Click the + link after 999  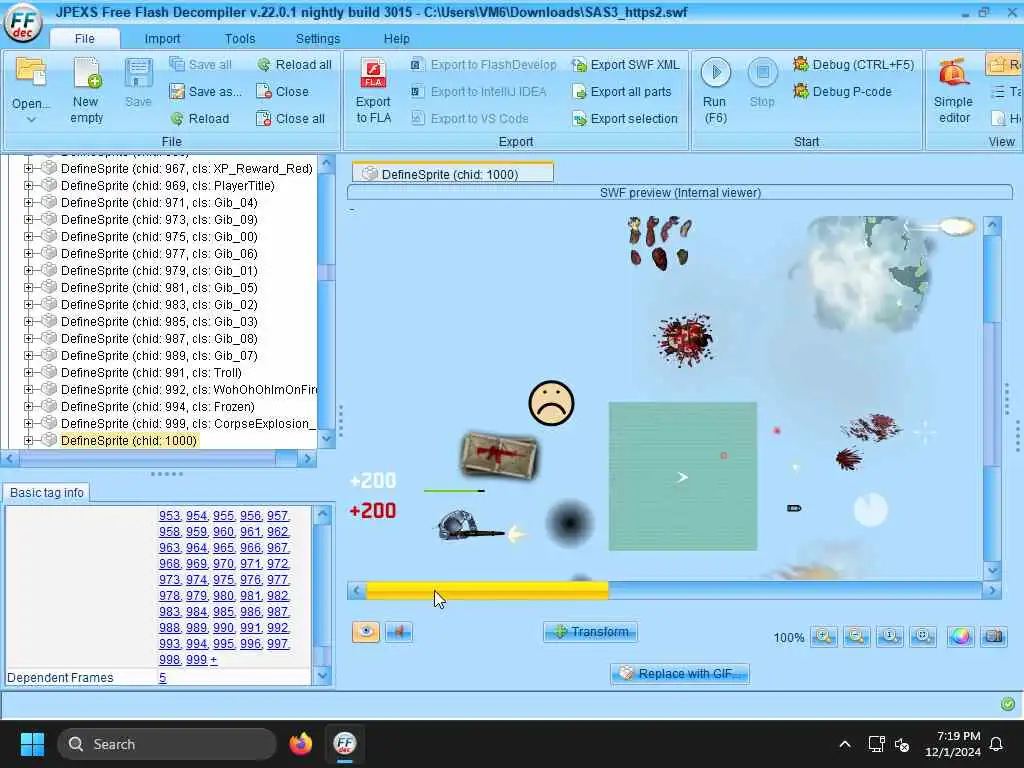pos(214,660)
